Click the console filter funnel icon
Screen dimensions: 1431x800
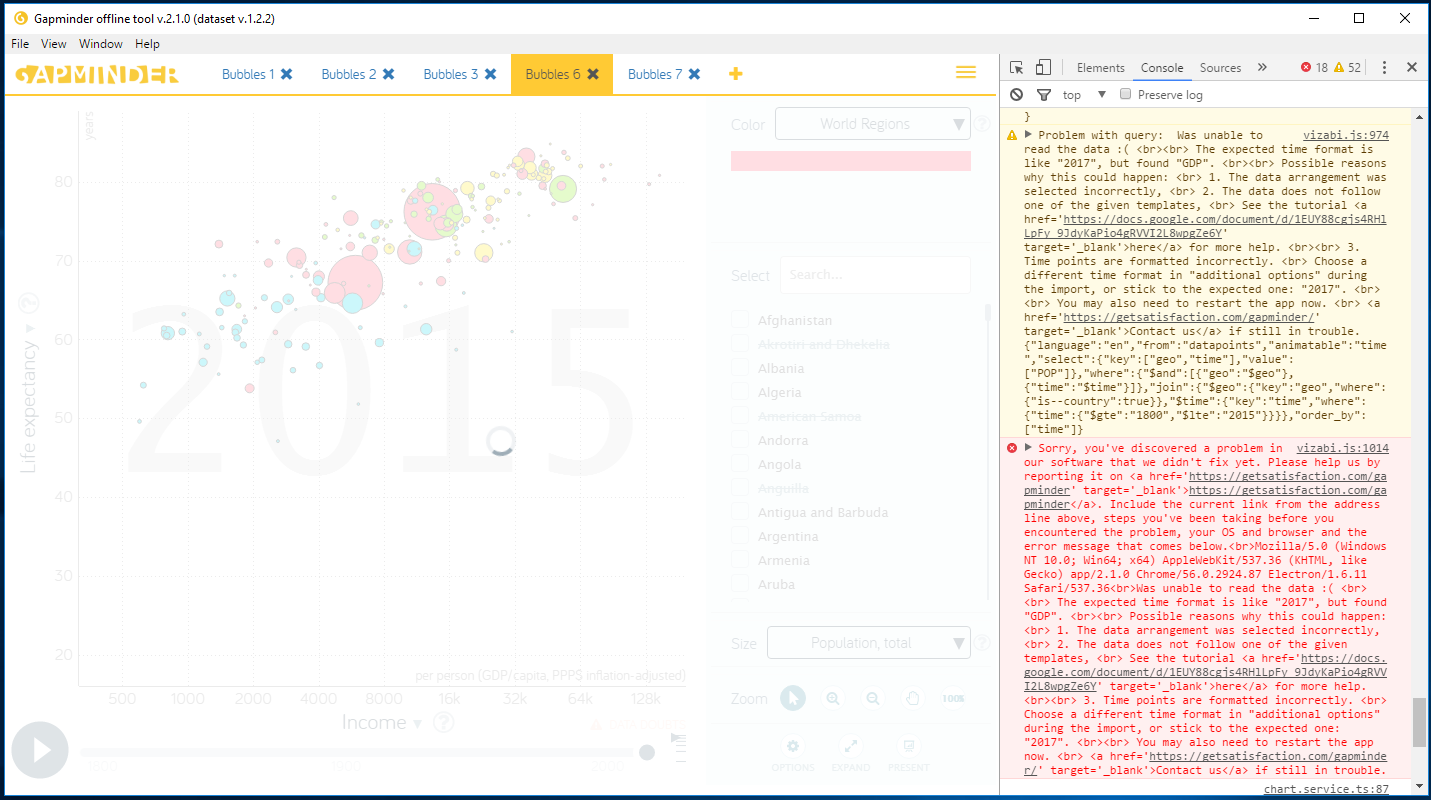[1044, 95]
